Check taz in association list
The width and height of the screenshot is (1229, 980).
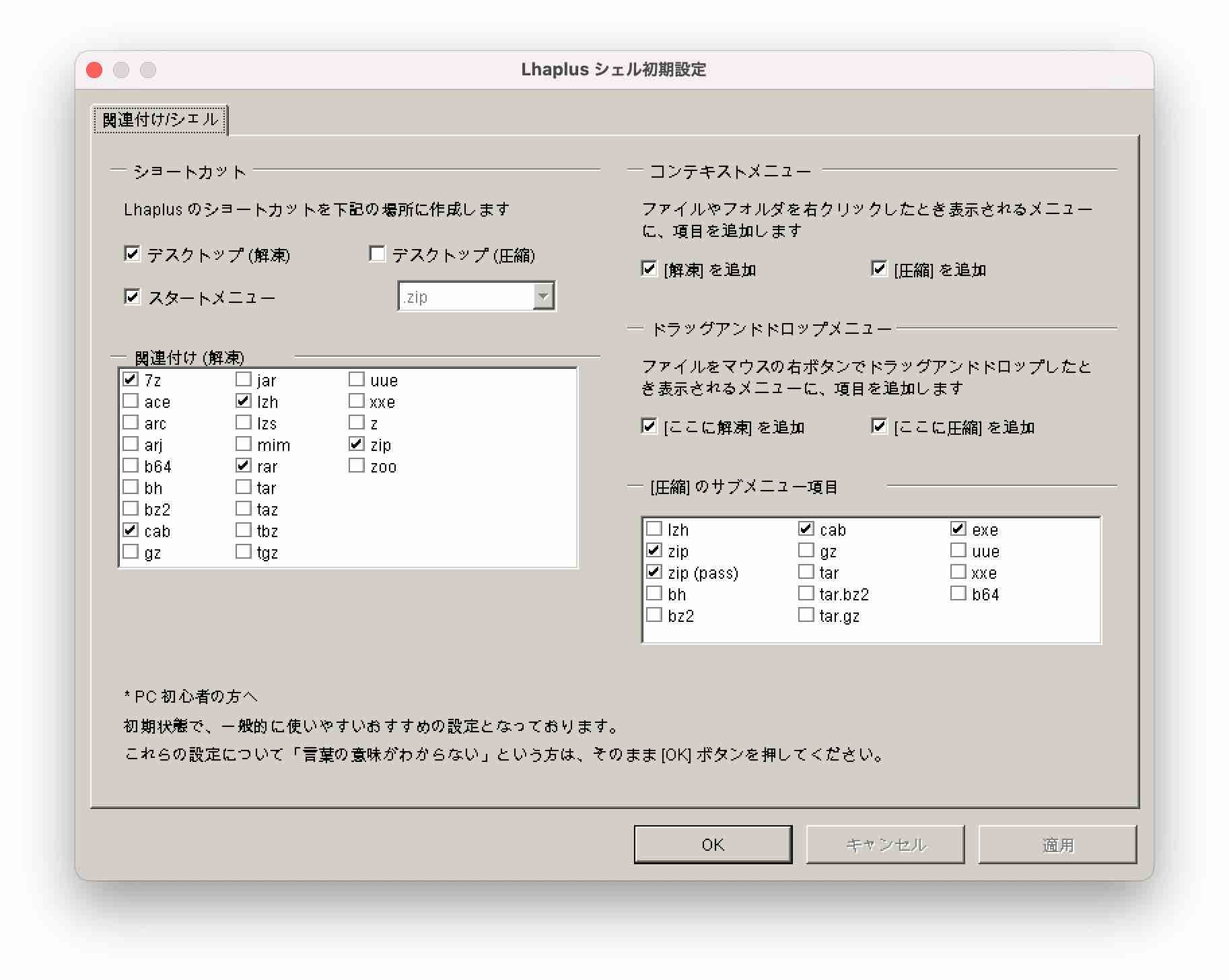pos(244,509)
